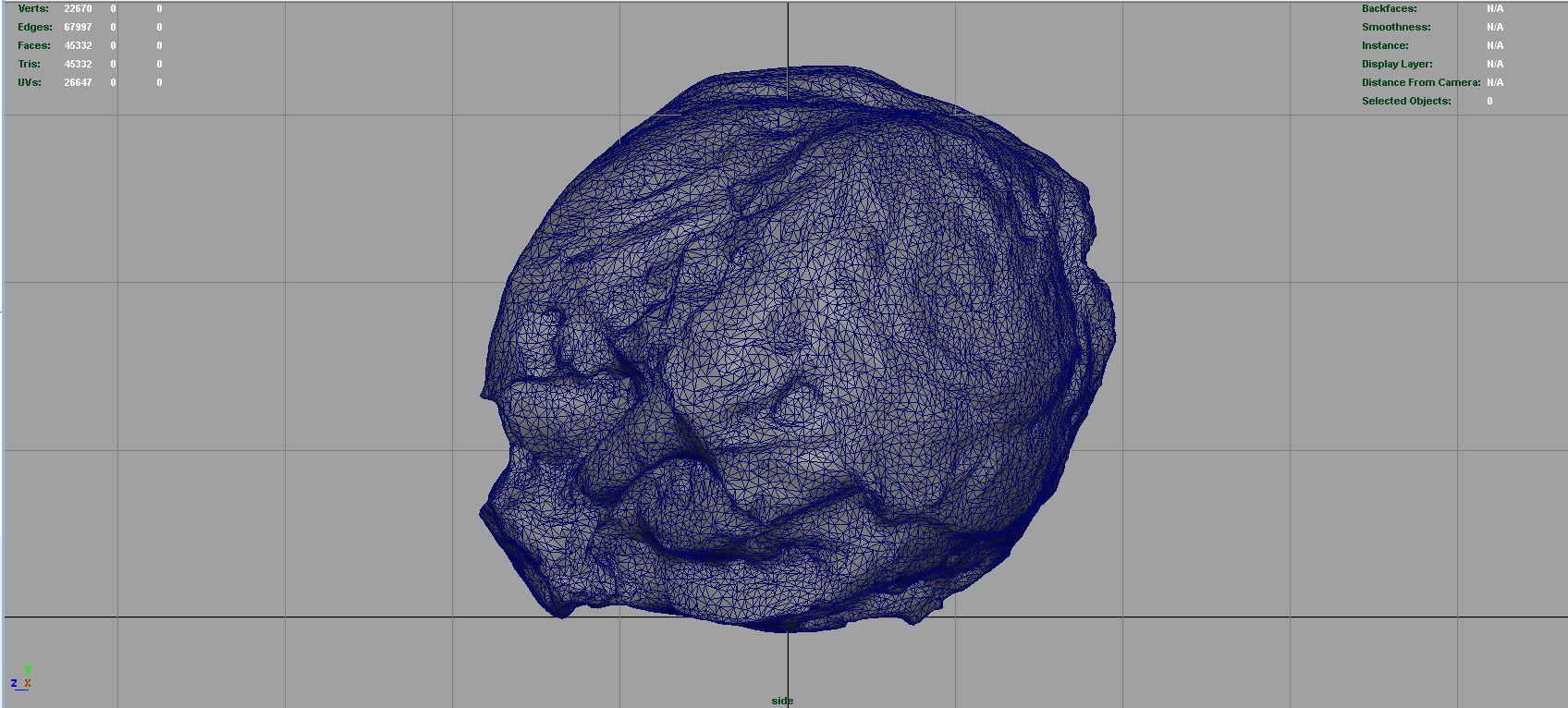
Task: Click the N/A value beside Distance From Camera
Action: [1495, 82]
